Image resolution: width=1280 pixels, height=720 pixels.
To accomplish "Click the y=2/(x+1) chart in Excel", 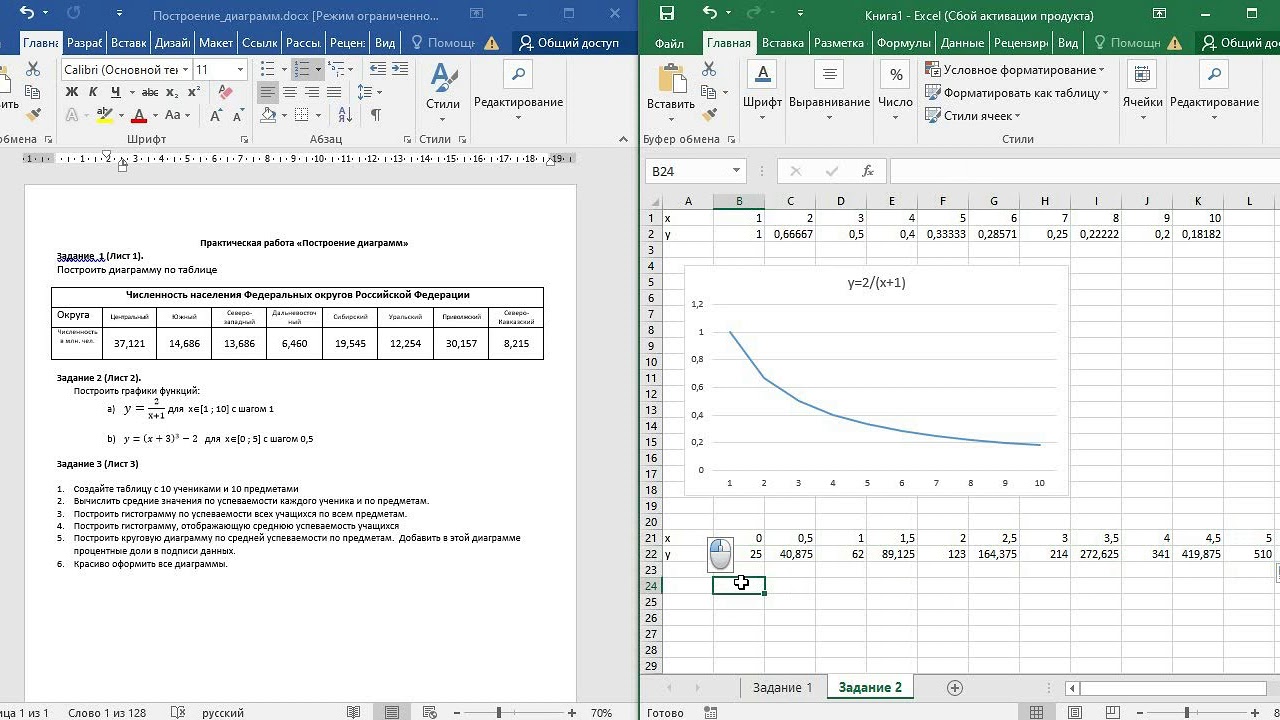I will pos(876,380).
